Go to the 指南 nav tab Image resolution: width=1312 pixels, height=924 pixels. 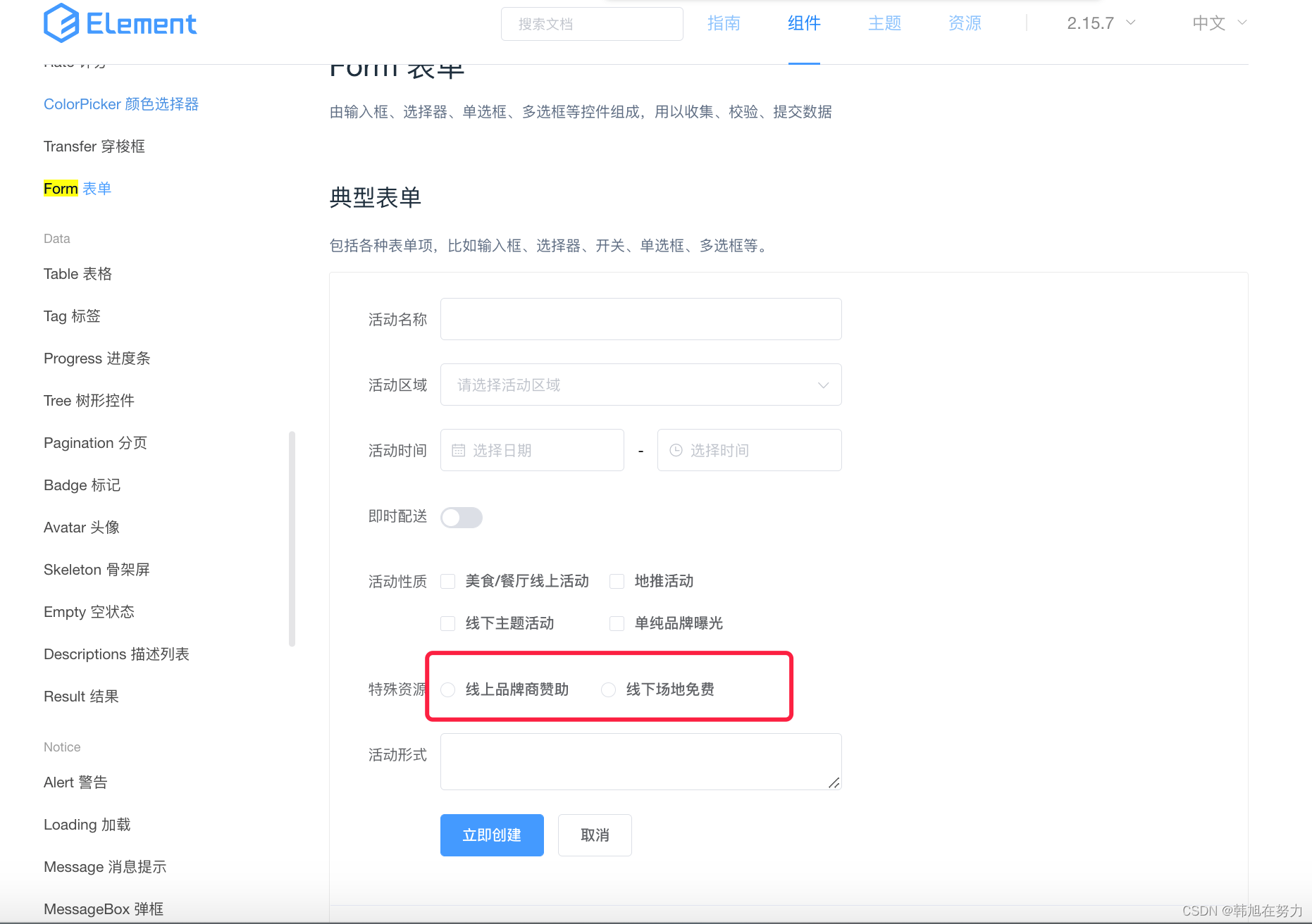(724, 23)
